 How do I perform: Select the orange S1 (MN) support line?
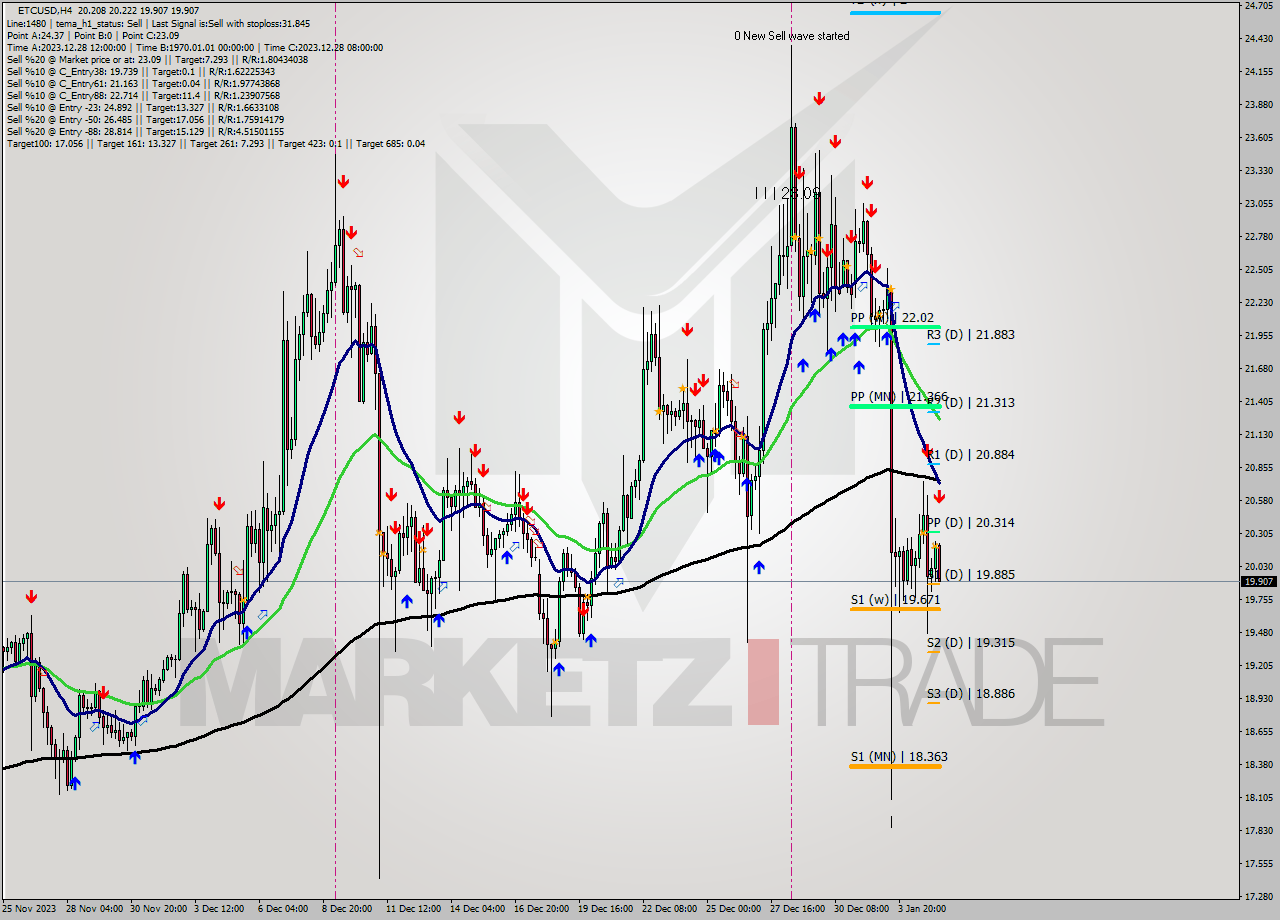[895, 766]
